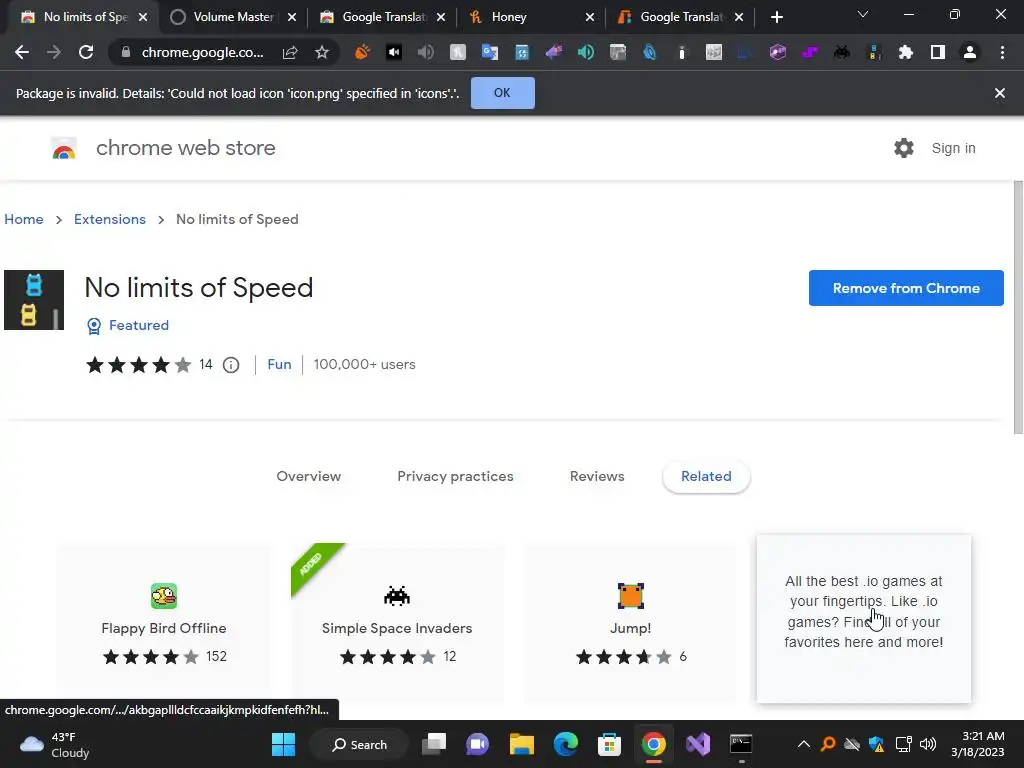1024x768 pixels.
Task: Open the .io games promo card
Action: (863, 618)
